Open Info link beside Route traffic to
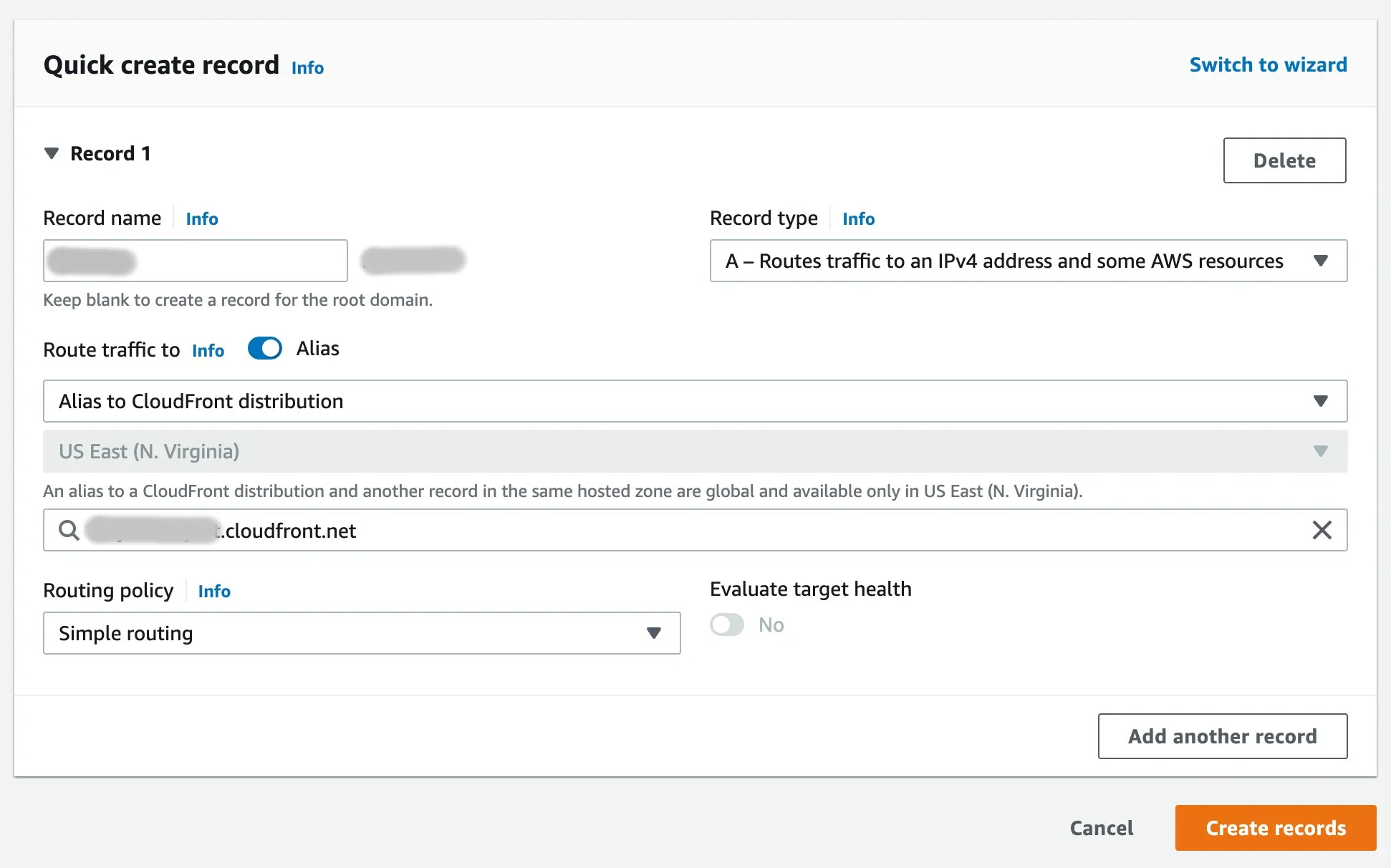The width and height of the screenshot is (1391, 868). 208,351
